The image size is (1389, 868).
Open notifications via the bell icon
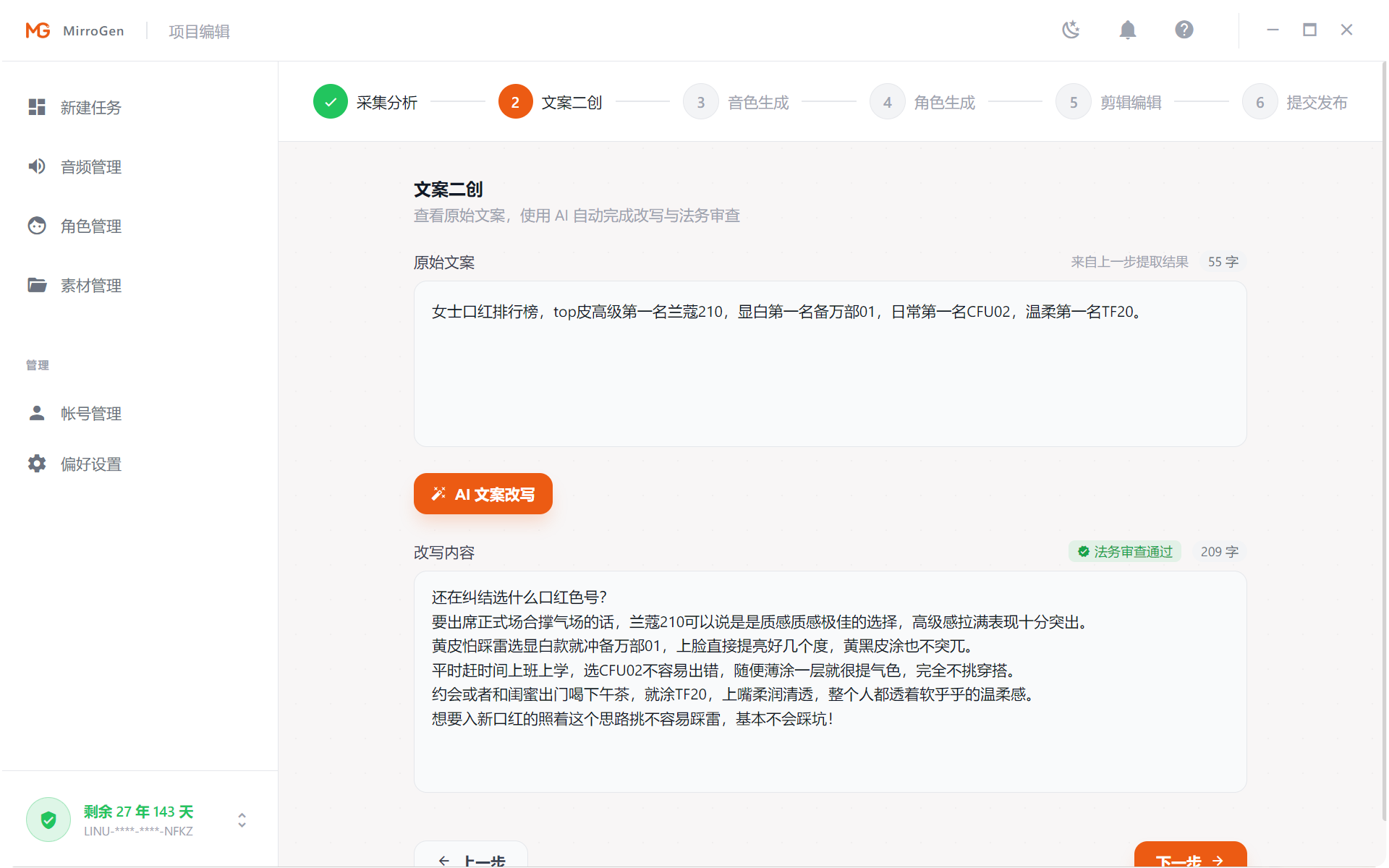pyautogui.click(x=1128, y=30)
